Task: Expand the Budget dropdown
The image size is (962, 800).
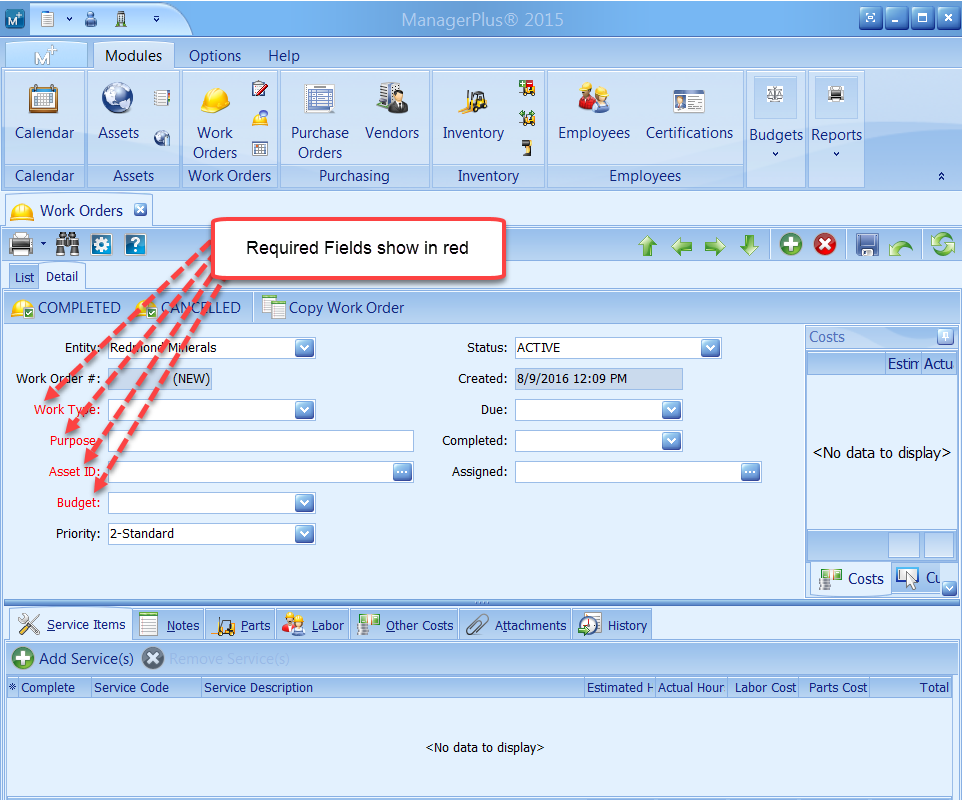Action: tap(304, 503)
